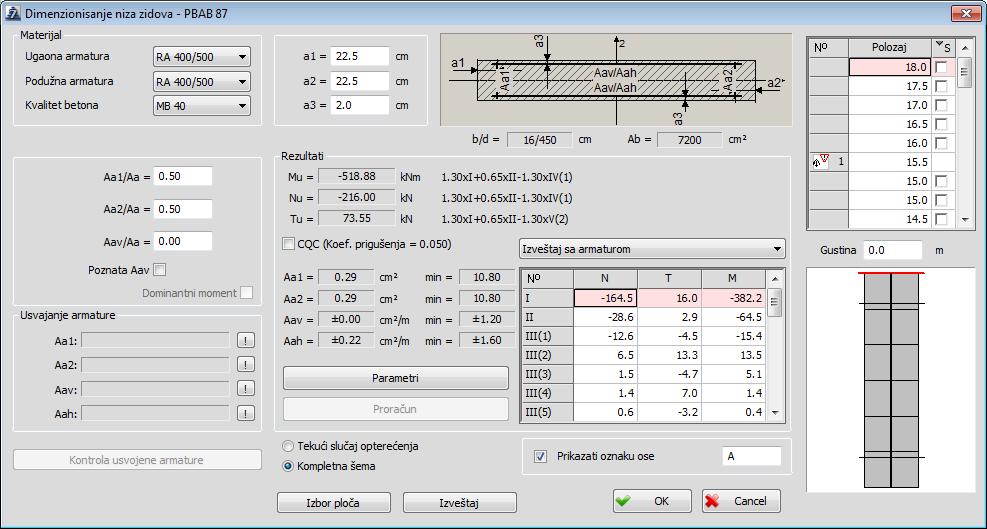Check the S box for position 18.0
The height and width of the screenshot is (529, 987).
point(941,67)
